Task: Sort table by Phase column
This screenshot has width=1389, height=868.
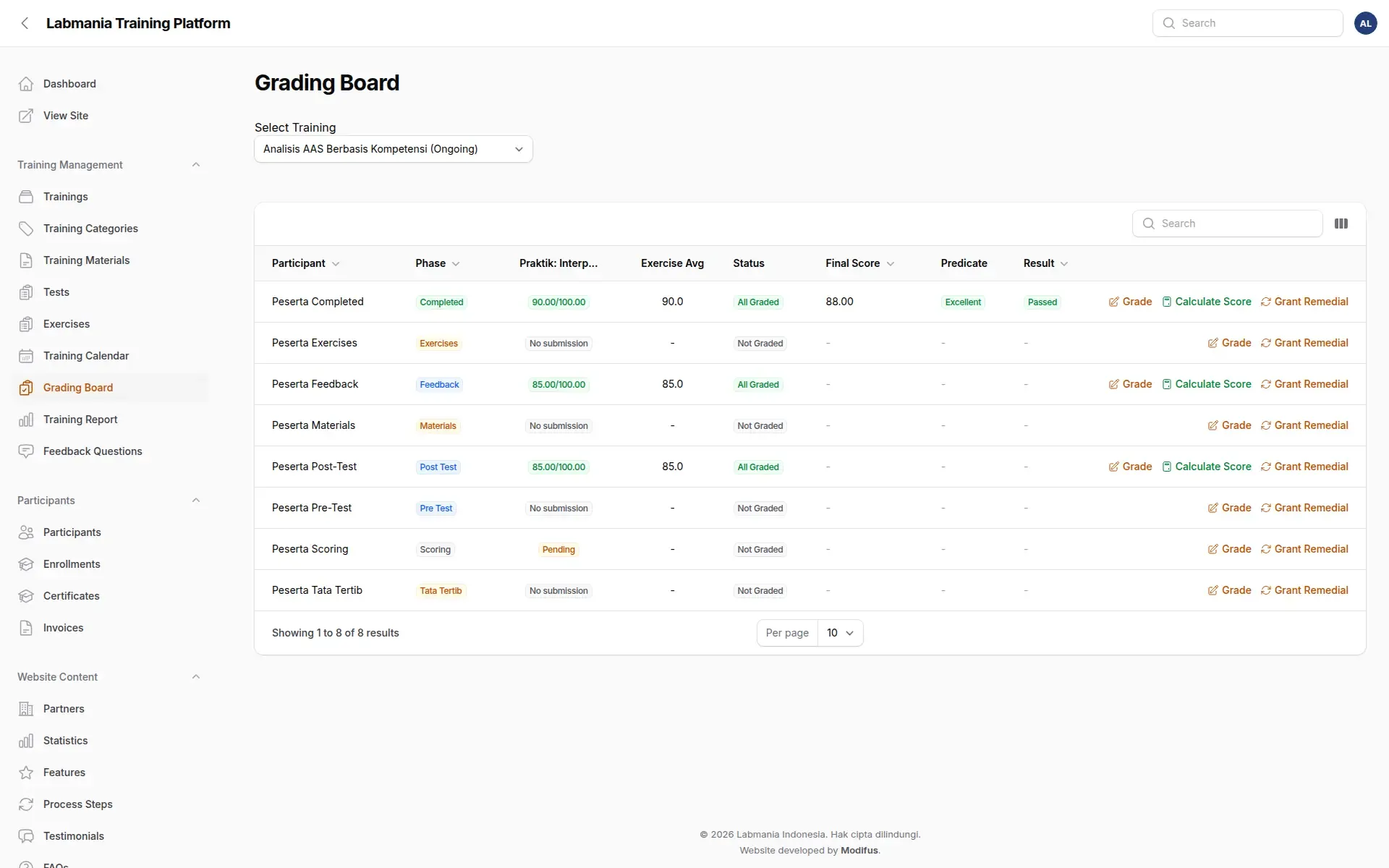Action: pyautogui.click(x=437, y=263)
